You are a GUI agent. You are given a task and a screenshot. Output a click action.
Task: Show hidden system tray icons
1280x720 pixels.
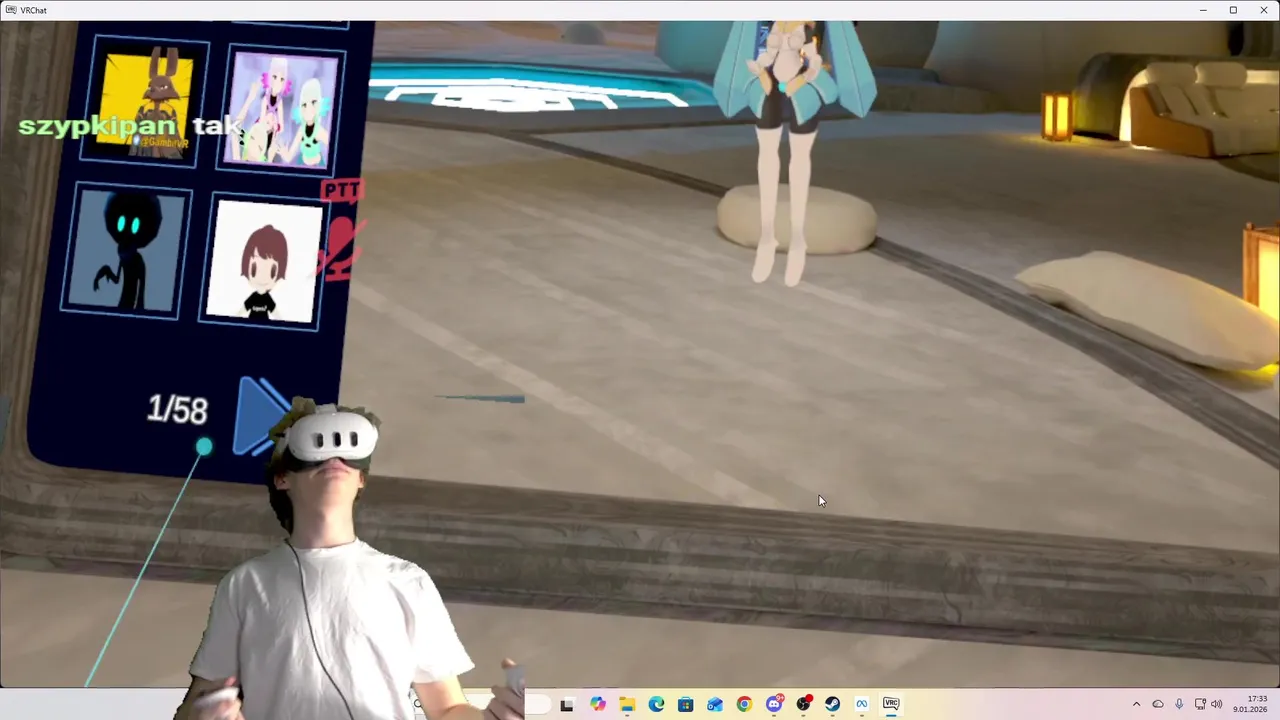click(1136, 704)
